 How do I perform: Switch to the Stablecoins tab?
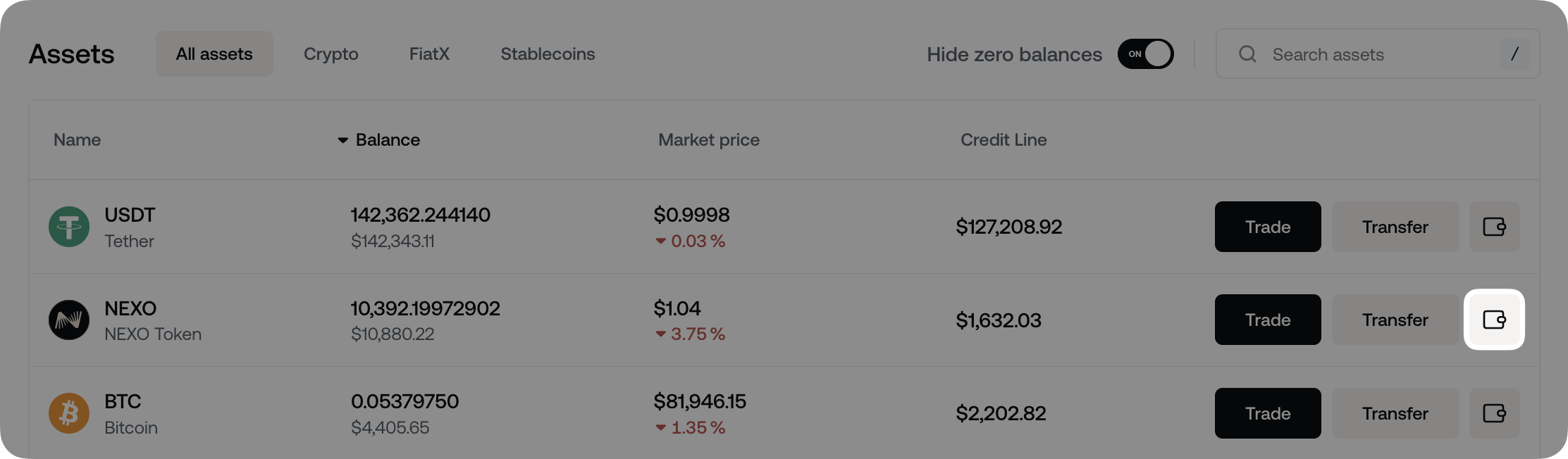(x=548, y=54)
